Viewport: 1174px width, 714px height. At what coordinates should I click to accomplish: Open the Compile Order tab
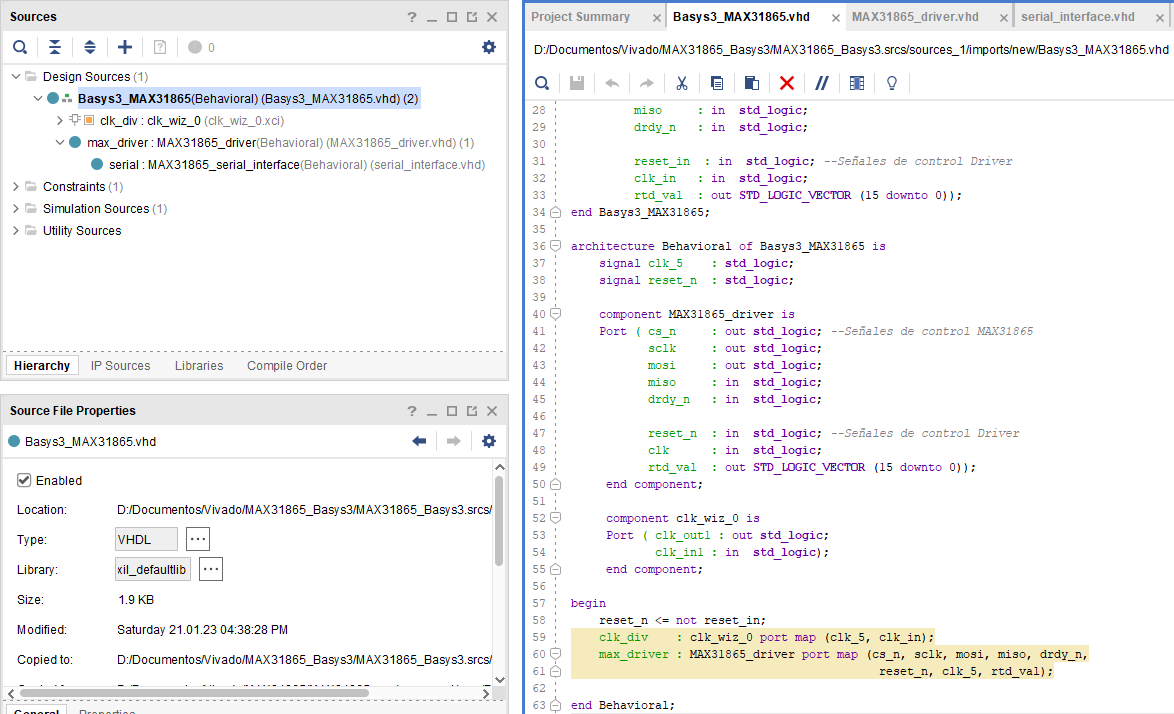[287, 365]
